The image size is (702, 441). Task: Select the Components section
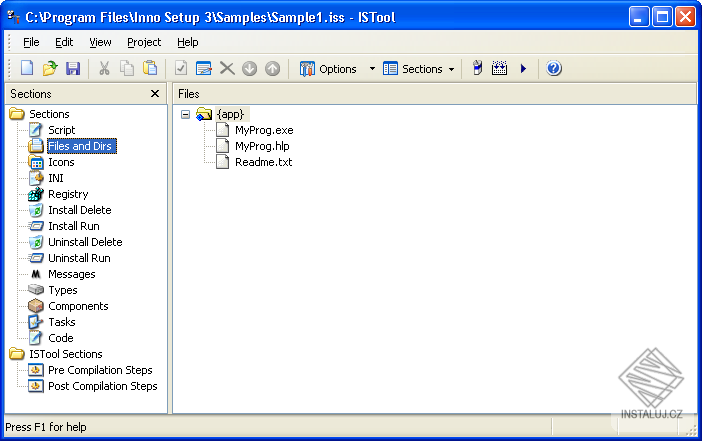78,306
